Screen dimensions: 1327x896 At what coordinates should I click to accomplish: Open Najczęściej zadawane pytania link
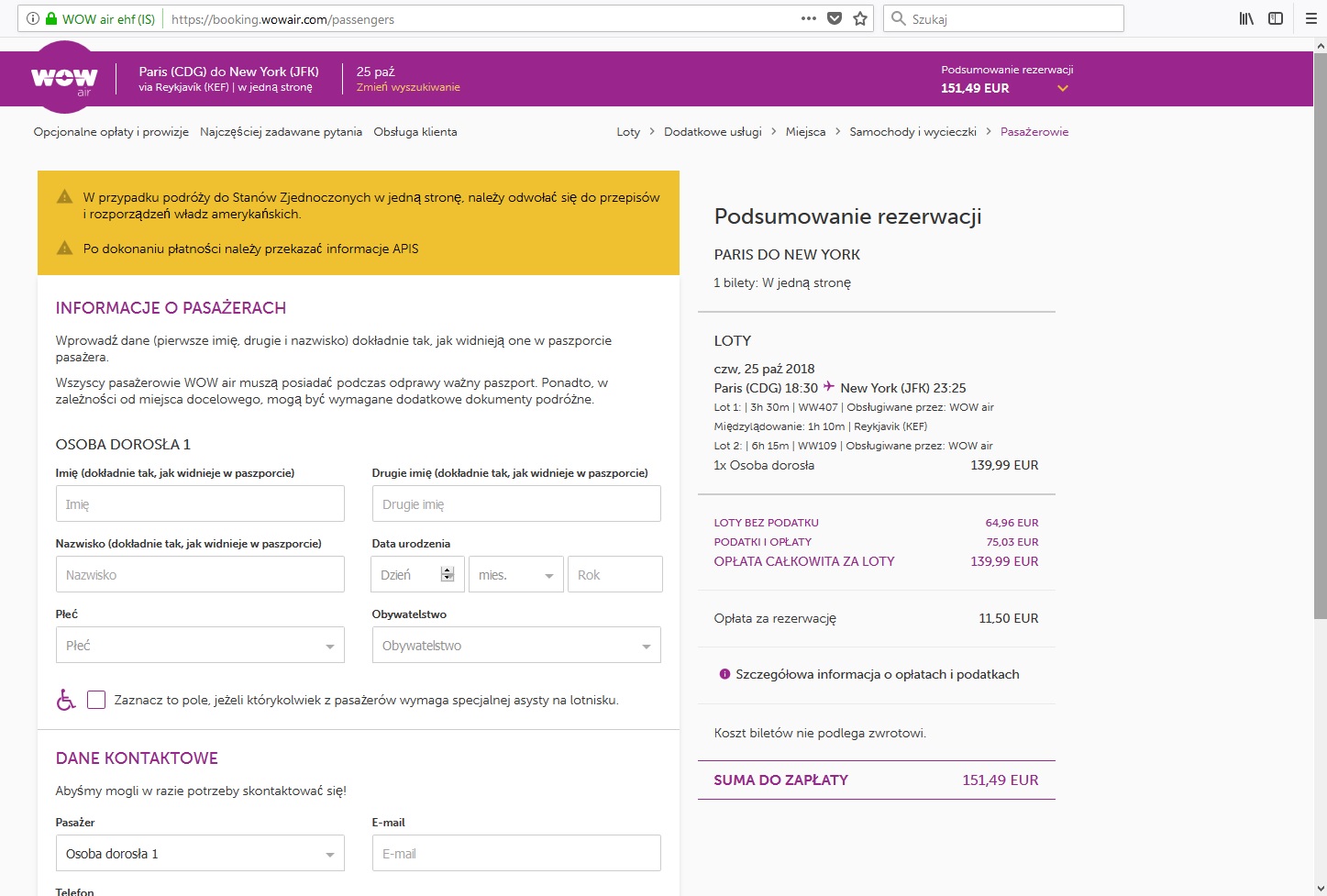click(281, 132)
